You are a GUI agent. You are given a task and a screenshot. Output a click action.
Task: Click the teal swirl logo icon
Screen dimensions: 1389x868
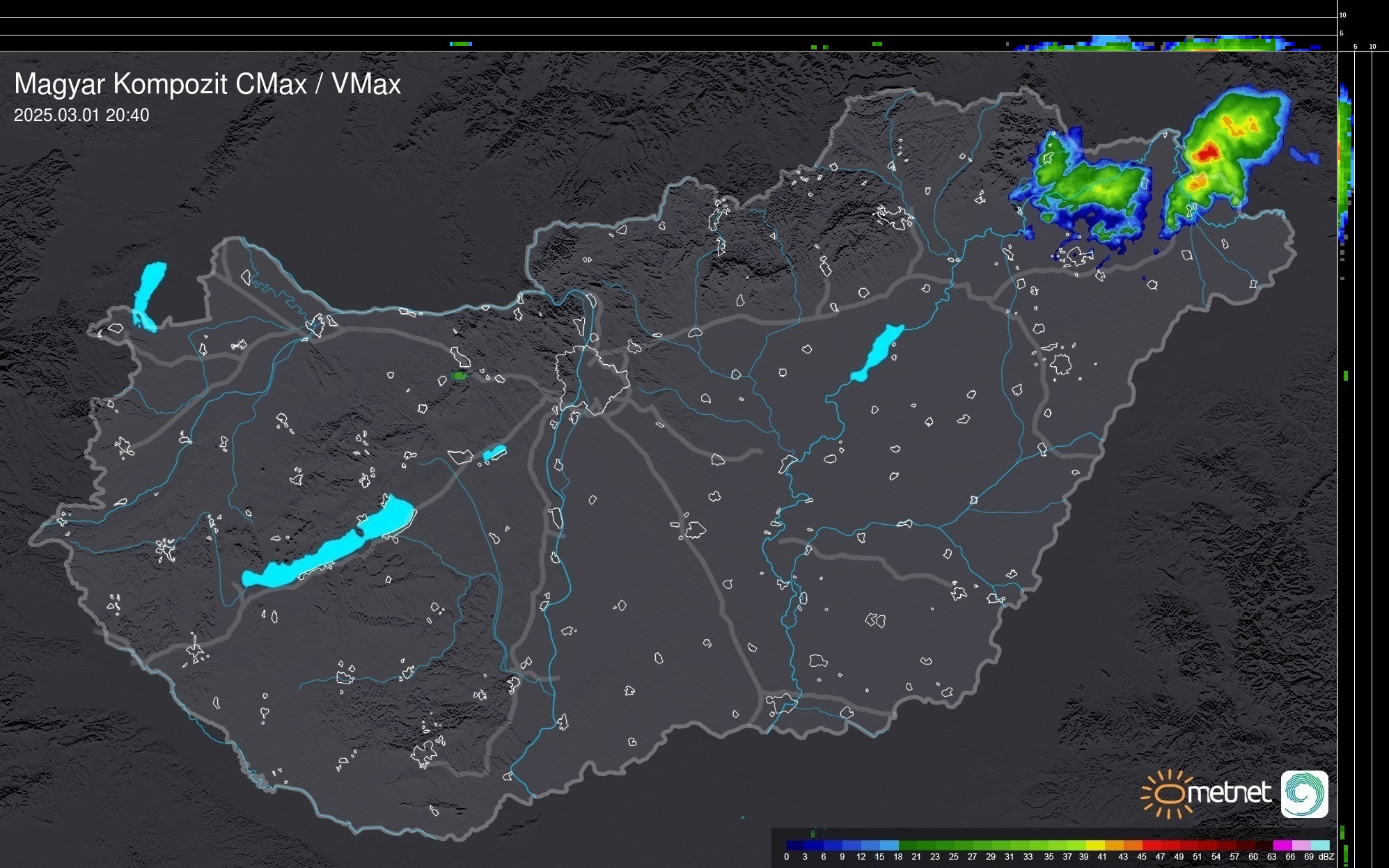click(1304, 794)
